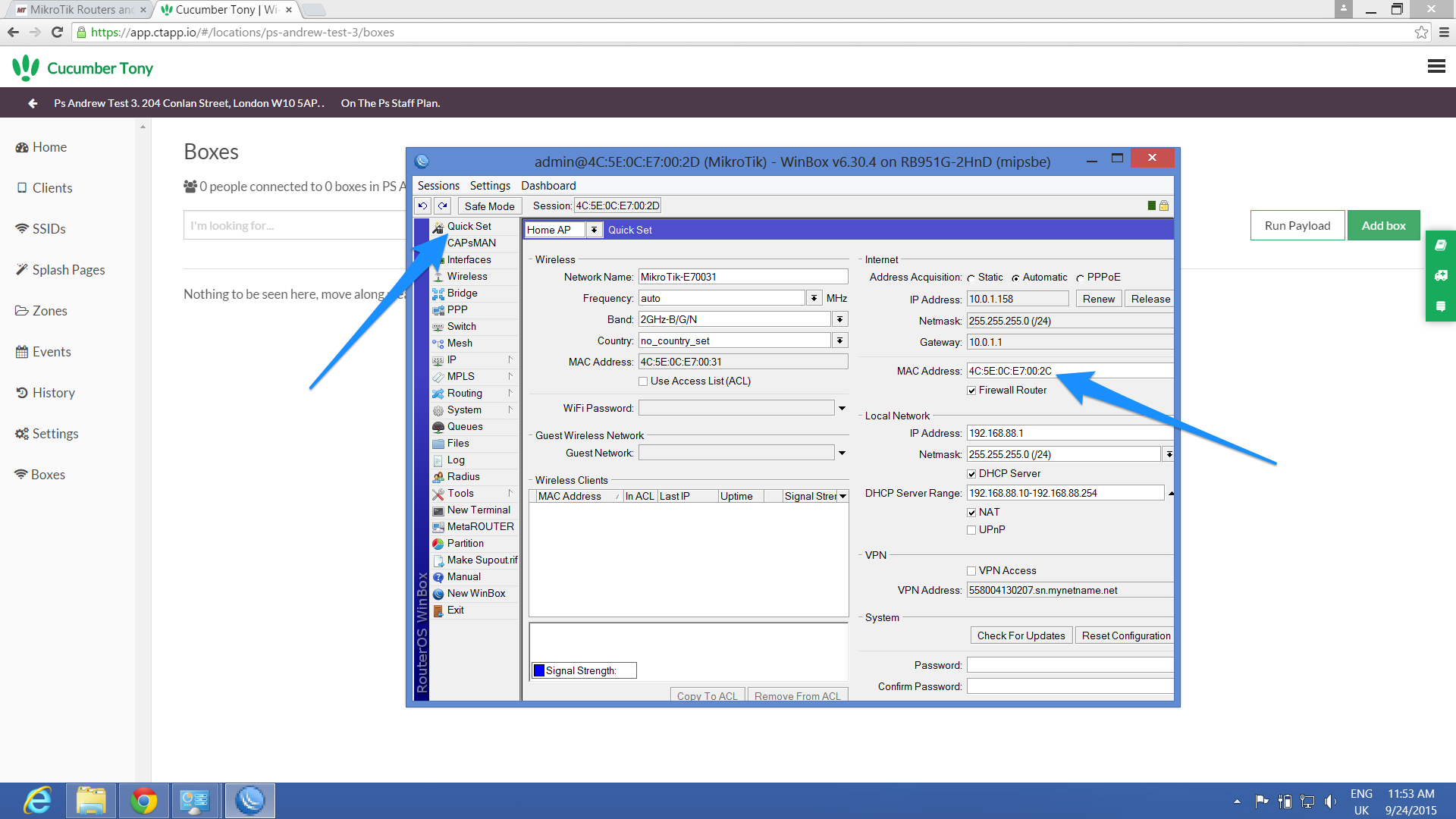Expand the WiFi Password field arrow
The width and height of the screenshot is (1456, 819).
pyautogui.click(x=842, y=408)
